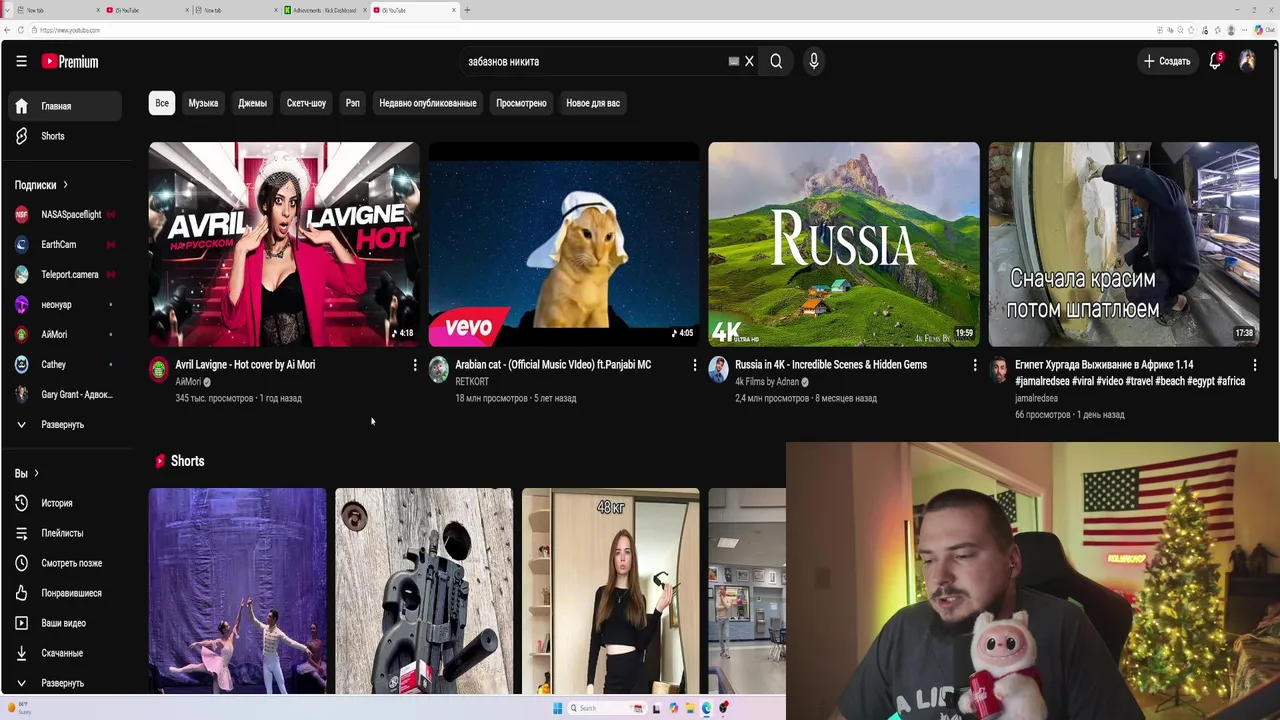The image size is (1280, 720).
Task: Open Ваши видео in sidebar
Action: [66, 623]
